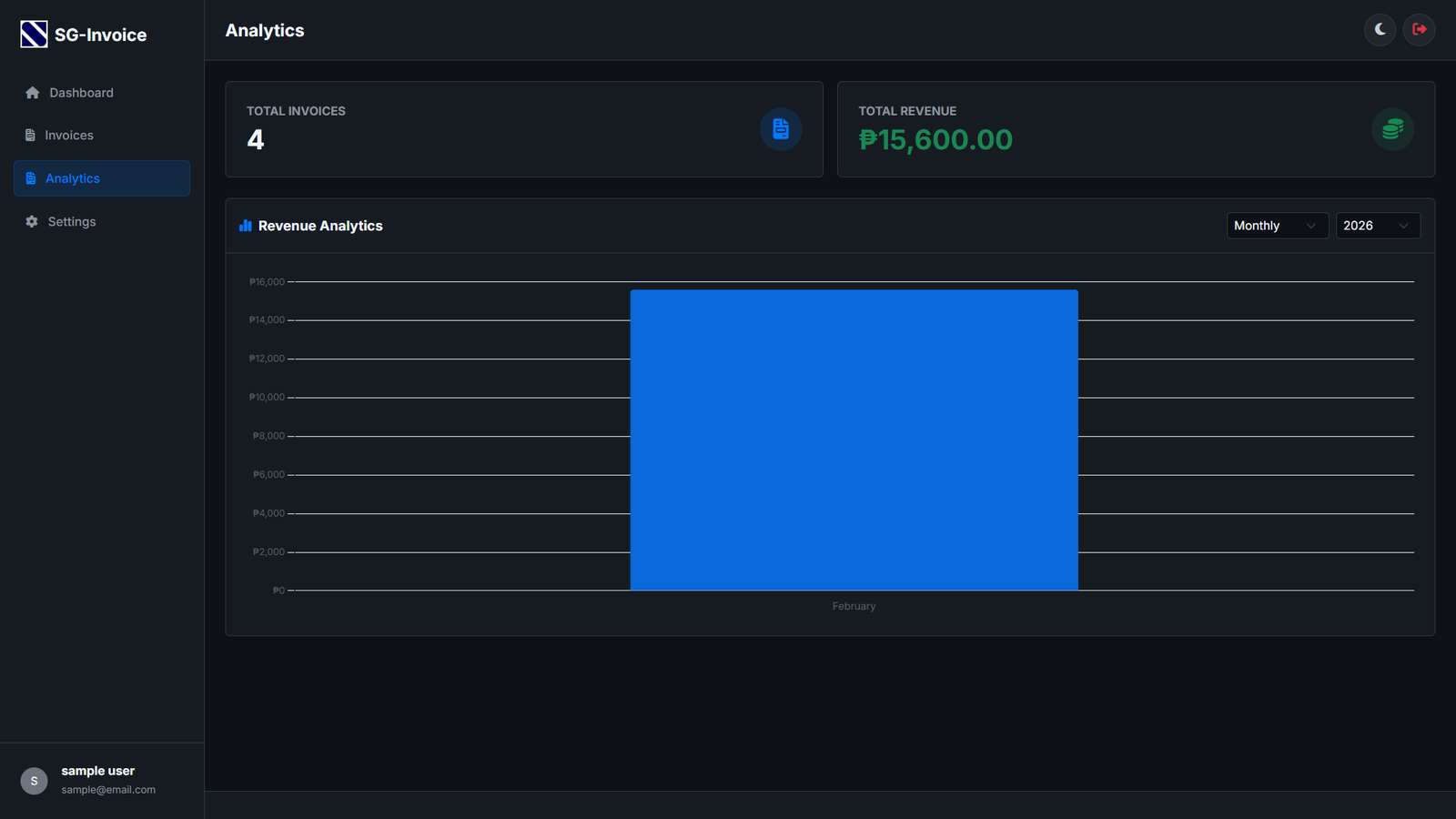Open the Monthly period dropdown
Image resolution: width=1456 pixels, height=819 pixels.
coord(1277,225)
